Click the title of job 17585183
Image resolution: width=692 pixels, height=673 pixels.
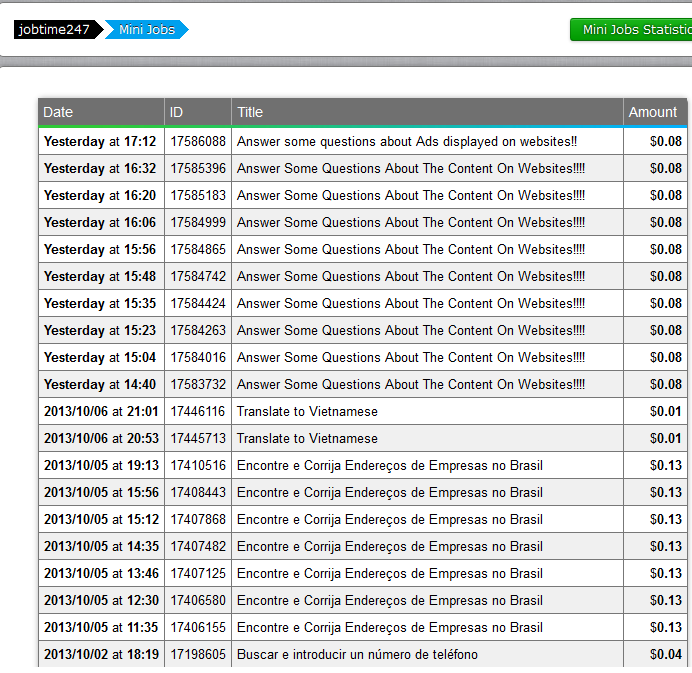point(411,196)
